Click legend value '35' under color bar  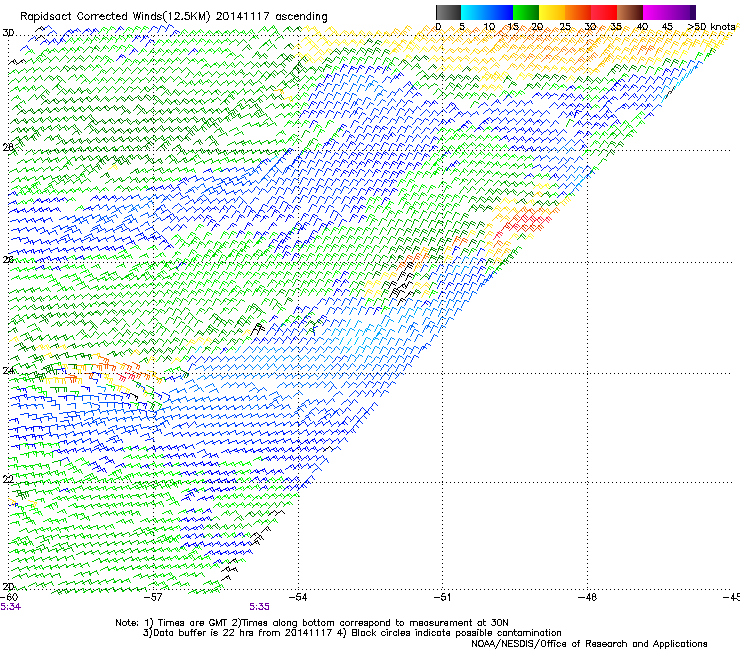(616, 27)
